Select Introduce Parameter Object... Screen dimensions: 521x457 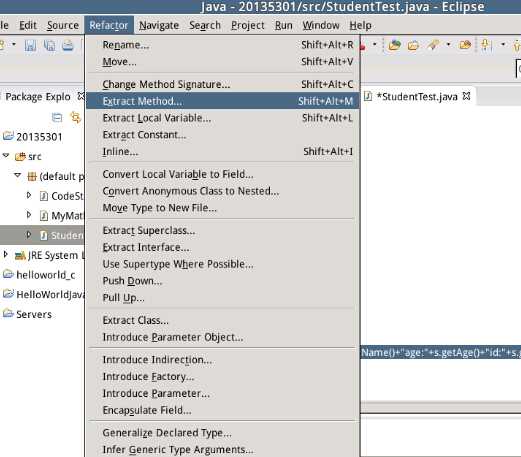click(x=223, y=337)
